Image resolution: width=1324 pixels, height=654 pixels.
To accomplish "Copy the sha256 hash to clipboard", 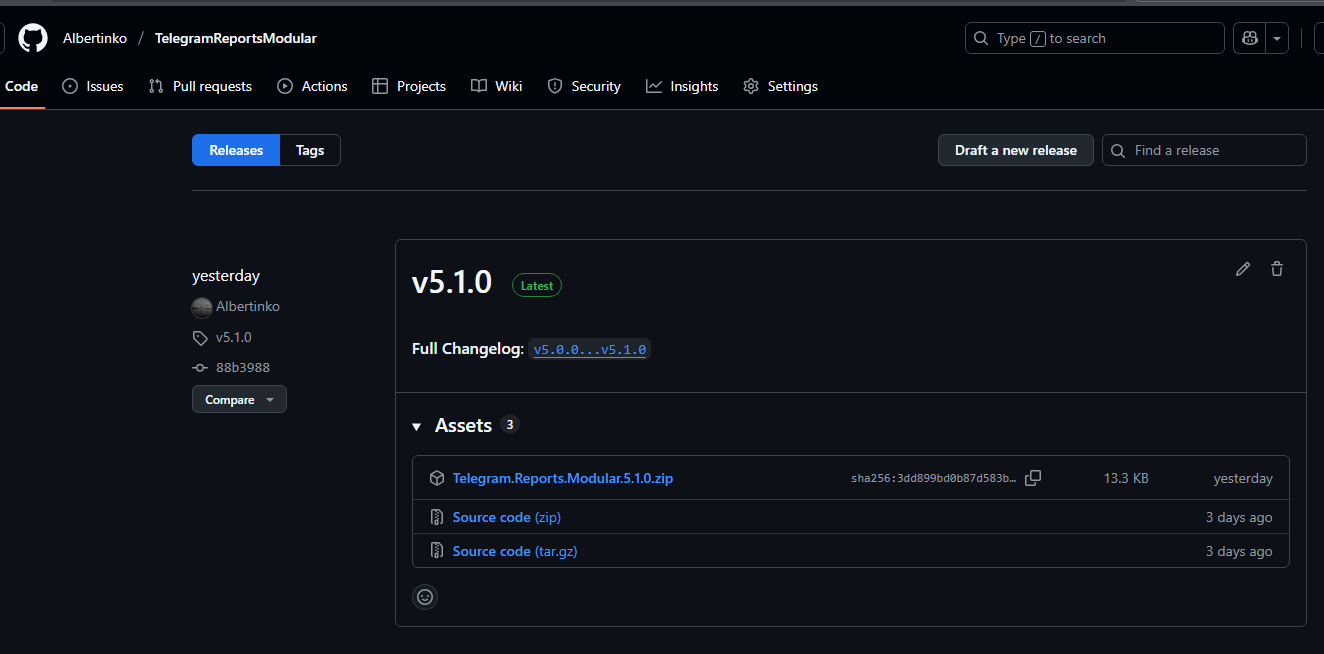I will tap(1033, 478).
